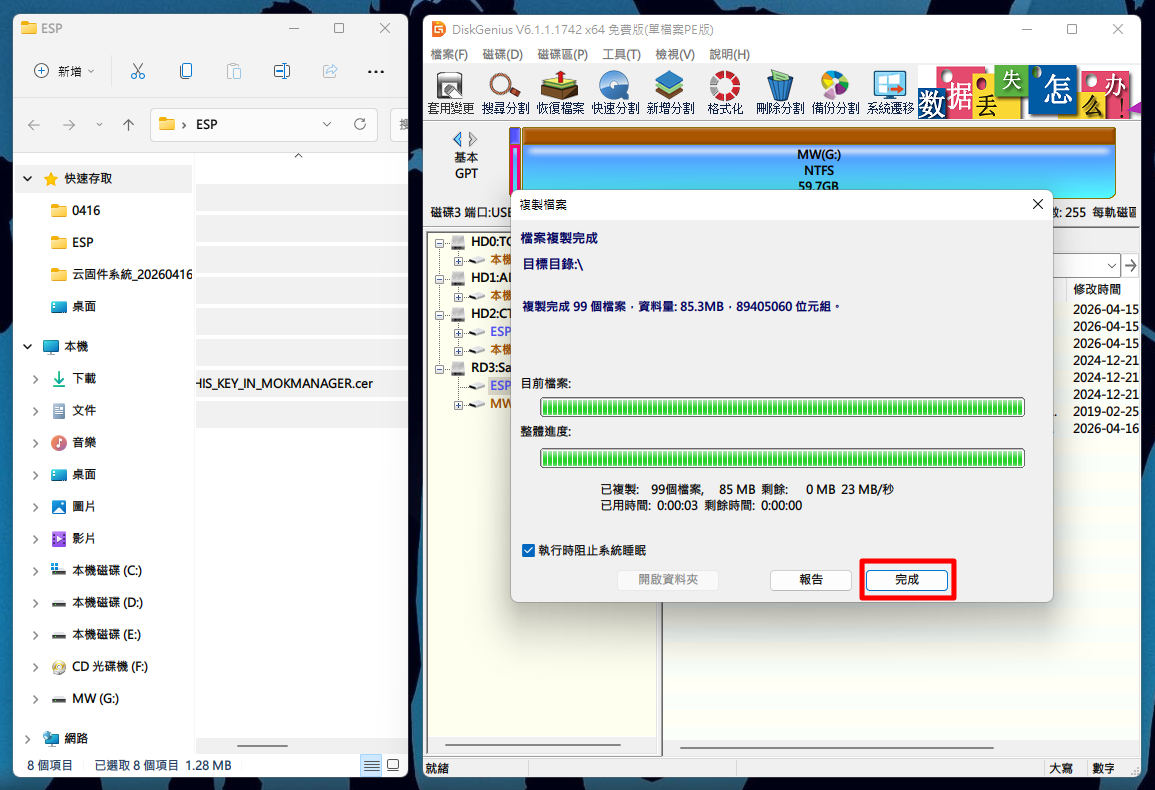Click the path go arrow button
Viewport: 1155px width, 790px height.
(x=1131, y=265)
